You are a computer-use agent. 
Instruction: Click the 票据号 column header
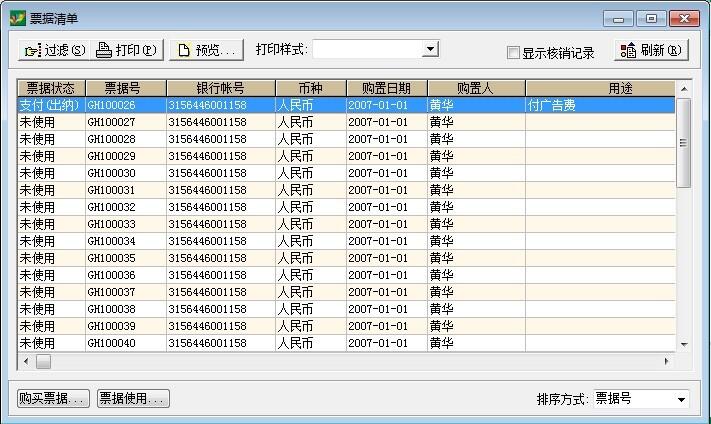(125, 88)
